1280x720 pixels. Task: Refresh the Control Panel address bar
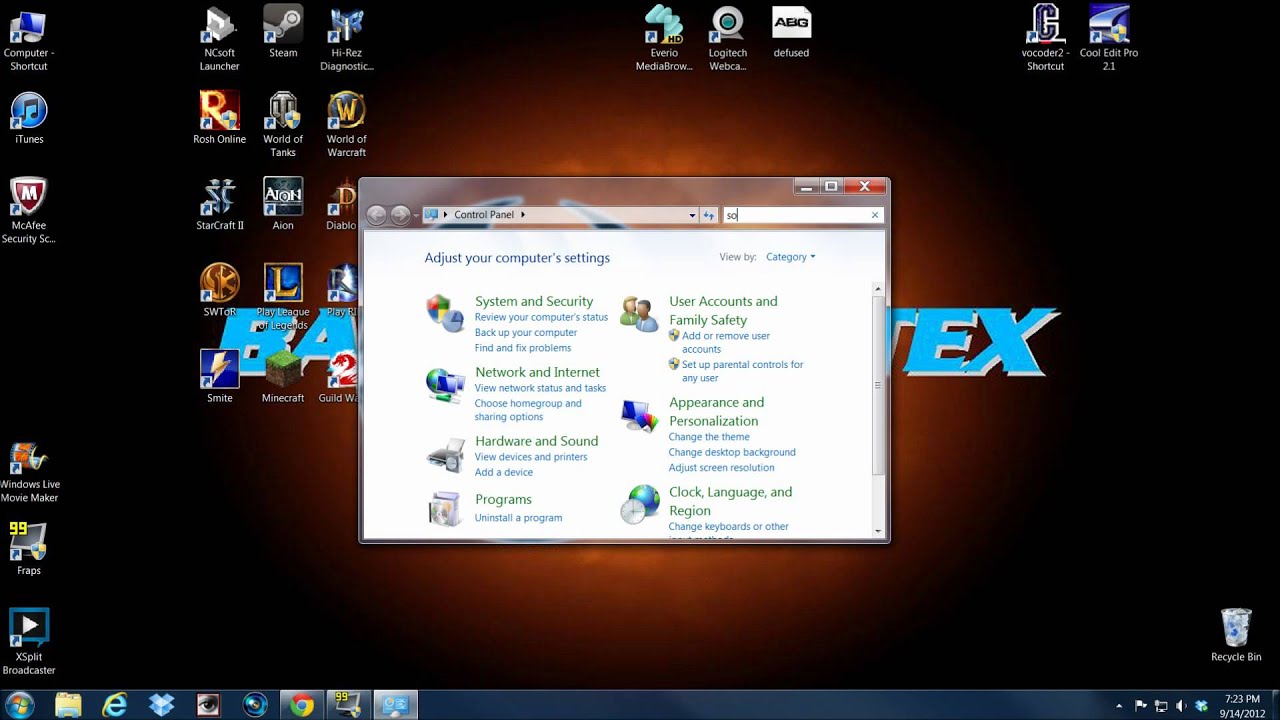[x=709, y=215]
